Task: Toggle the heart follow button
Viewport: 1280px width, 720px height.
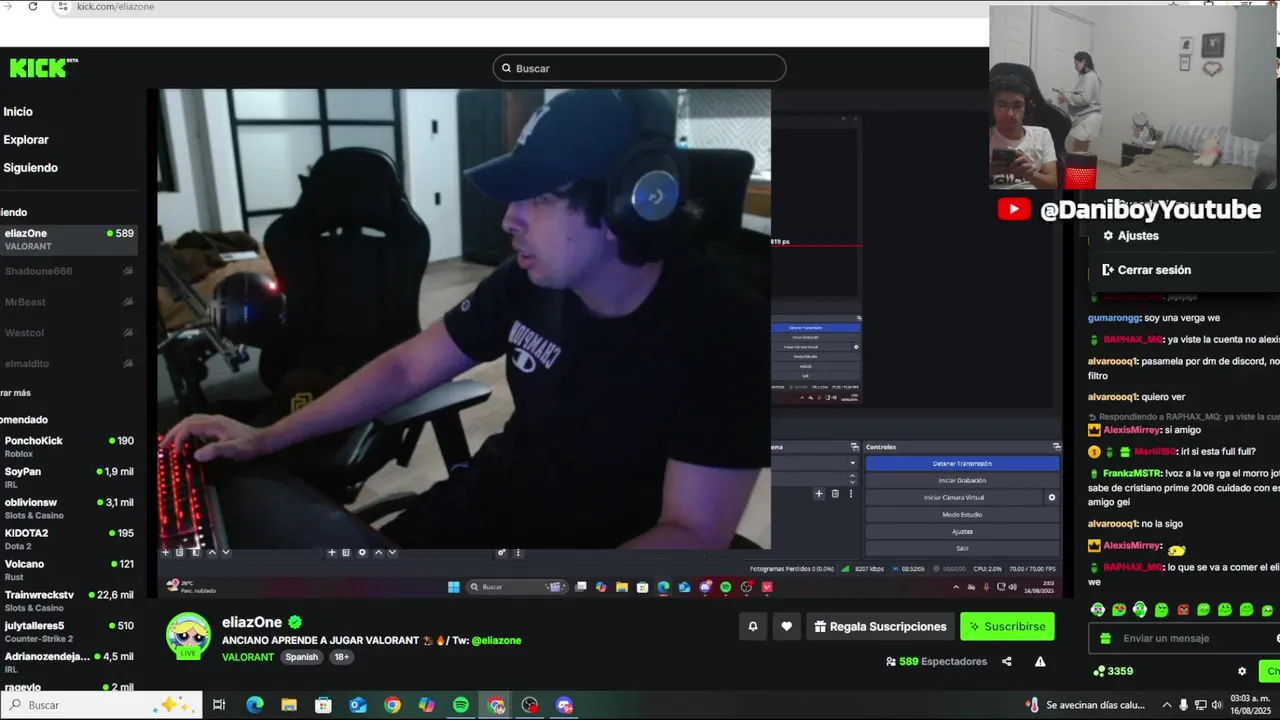Action: click(x=787, y=627)
